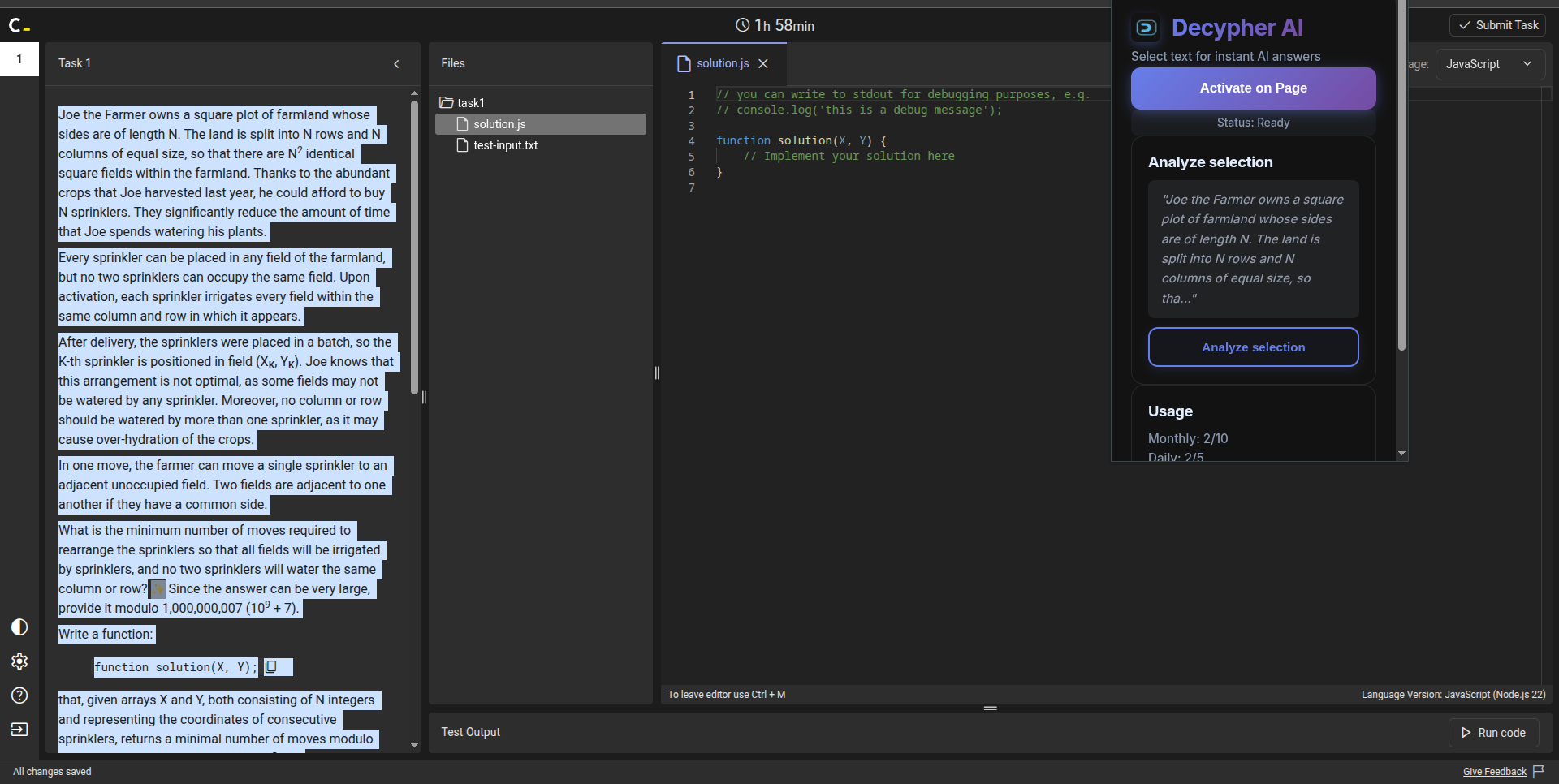The width and height of the screenshot is (1559, 784).
Task: Click the Task 1 header title
Action: 75,63
